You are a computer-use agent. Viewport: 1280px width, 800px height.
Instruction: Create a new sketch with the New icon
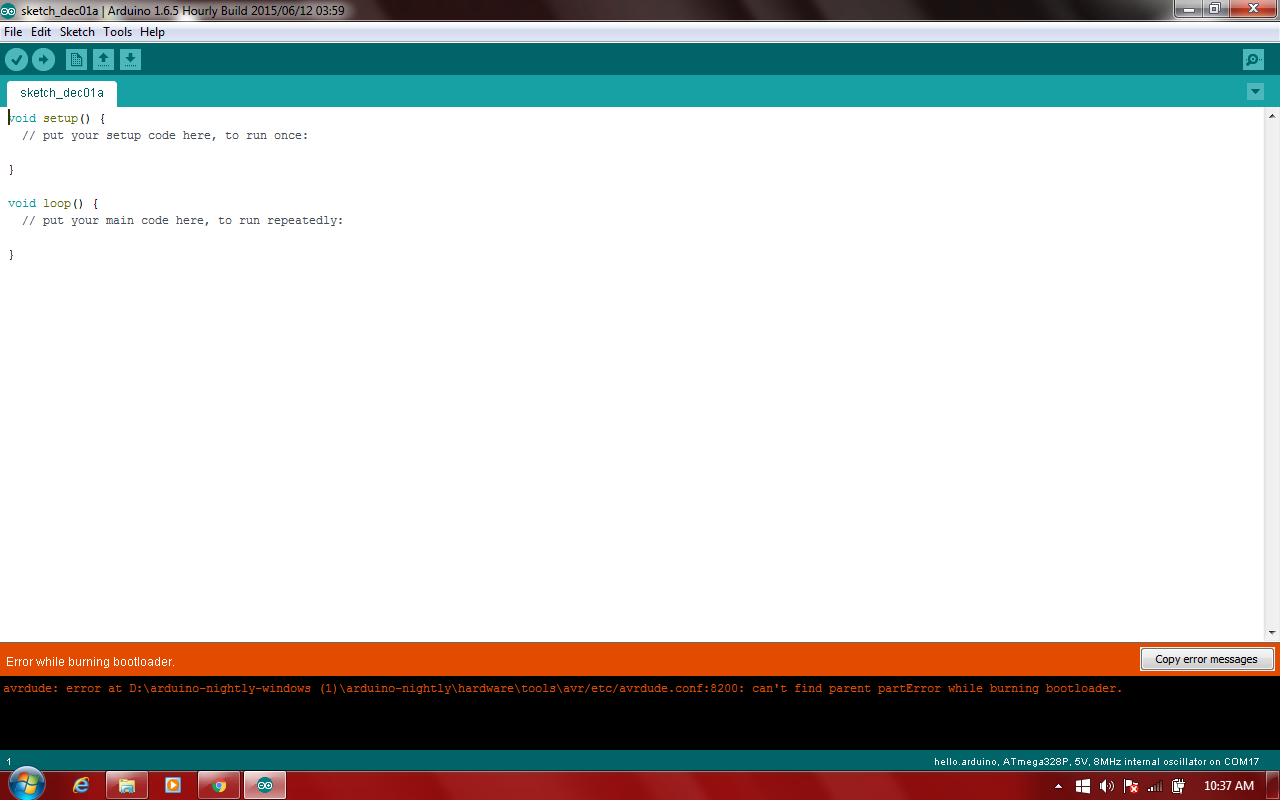[x=76, y=60]
